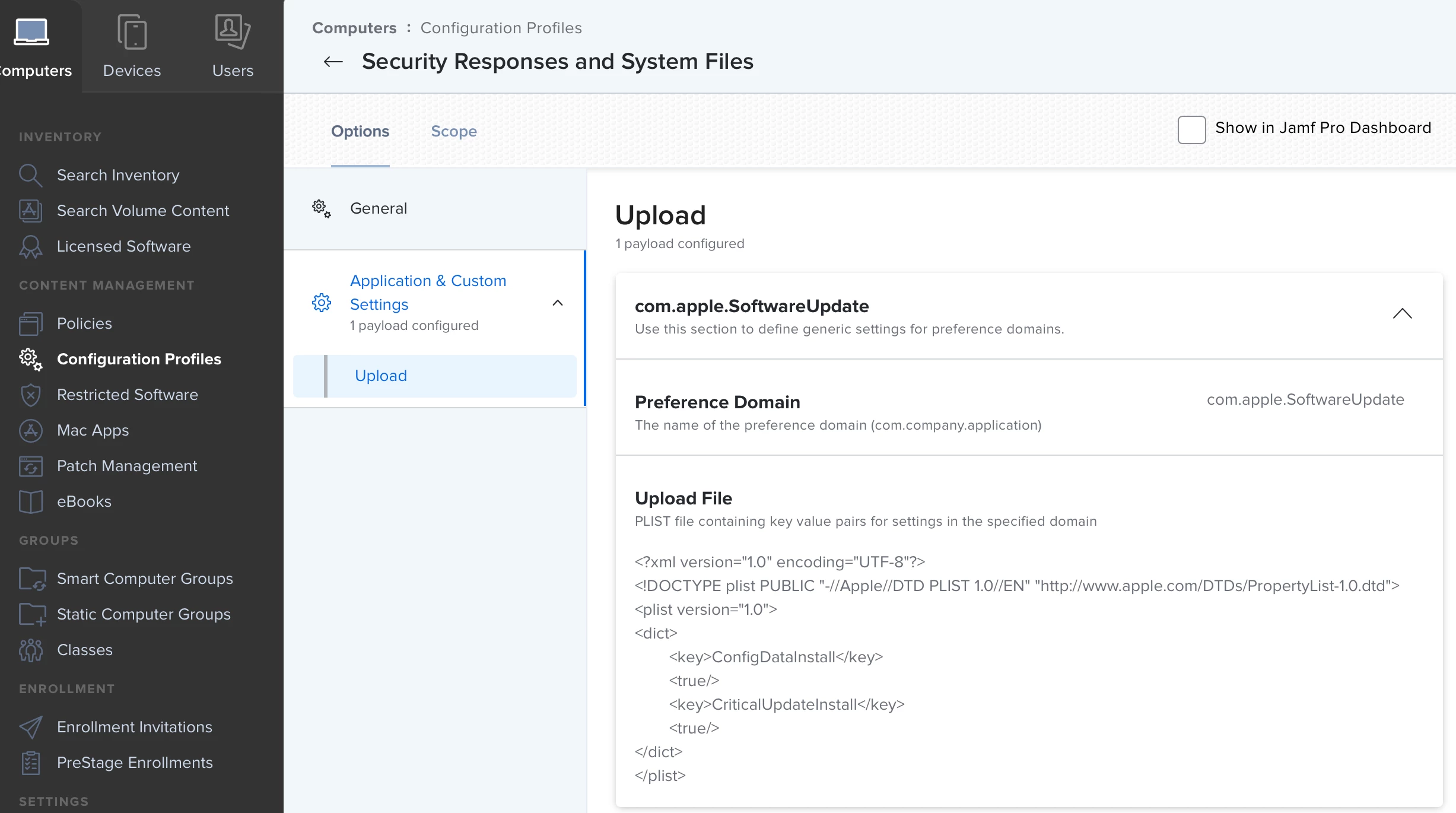Open Mac Apps link
The width and height of the screenshot is (1456, 813).
pyautogui.click(x=93, y=431)
